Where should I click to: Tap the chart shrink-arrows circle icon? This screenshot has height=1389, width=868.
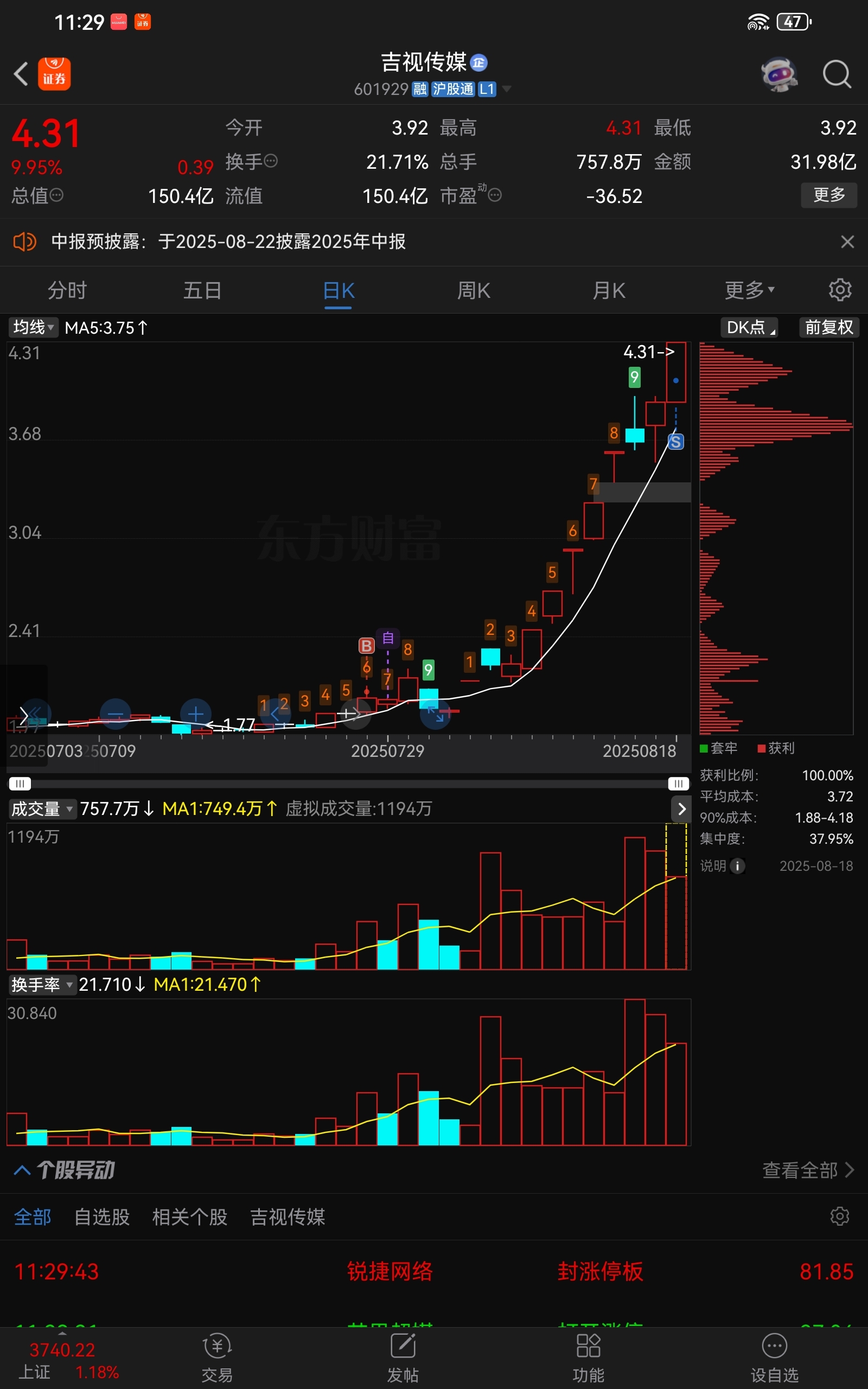(436, 715)
